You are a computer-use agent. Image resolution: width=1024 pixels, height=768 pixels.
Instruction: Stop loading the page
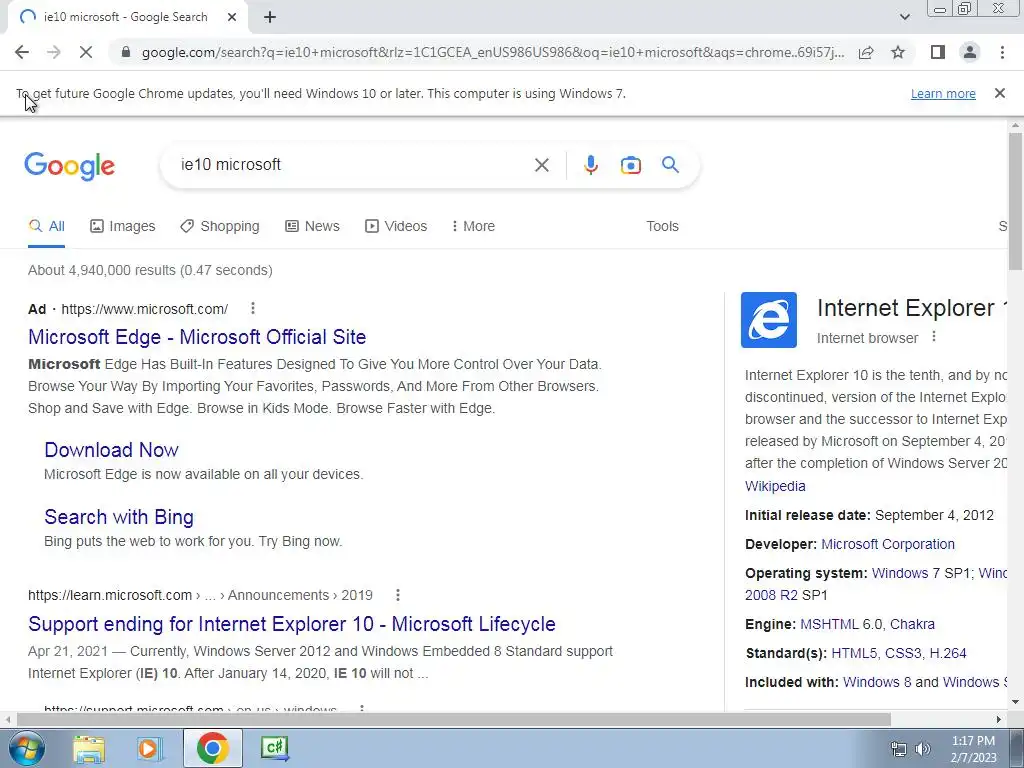coord(86,52)
